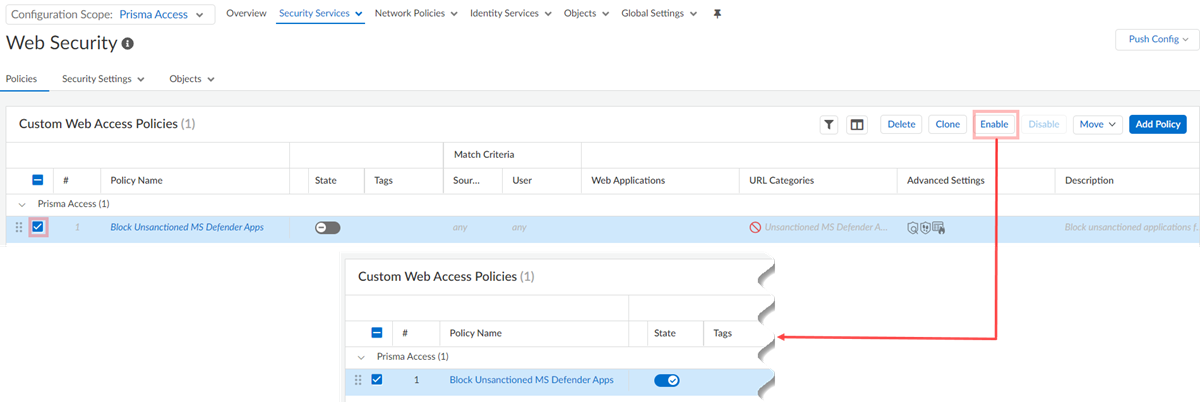The height and width of the screenshot is (402, 1200).
Task: Toggle the disabled State switch on
Action: pos(327,227)
